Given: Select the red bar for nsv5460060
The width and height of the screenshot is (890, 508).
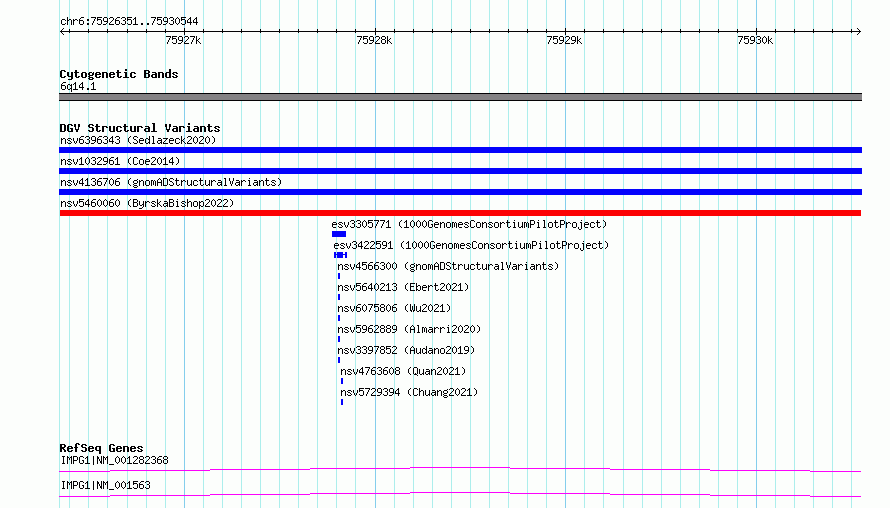Looking at the screenshot, I should click(460, 213).
